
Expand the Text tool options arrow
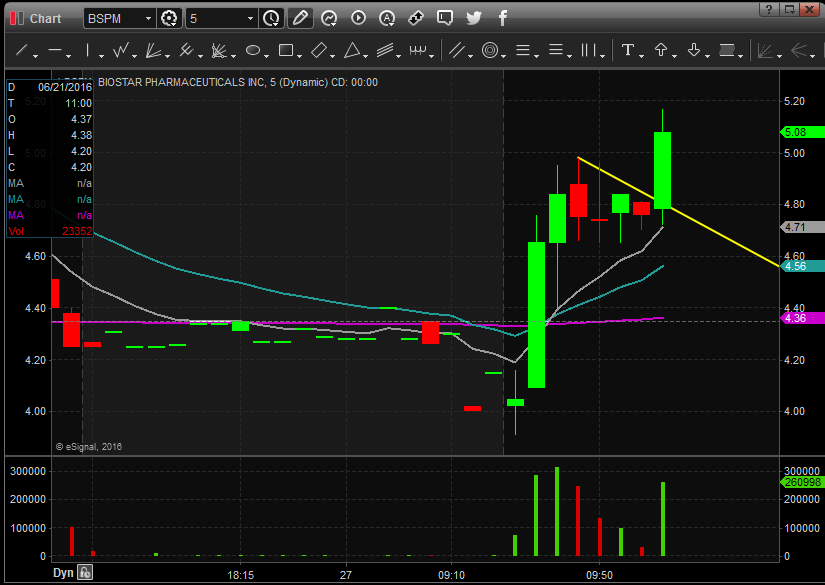point(641,56)
